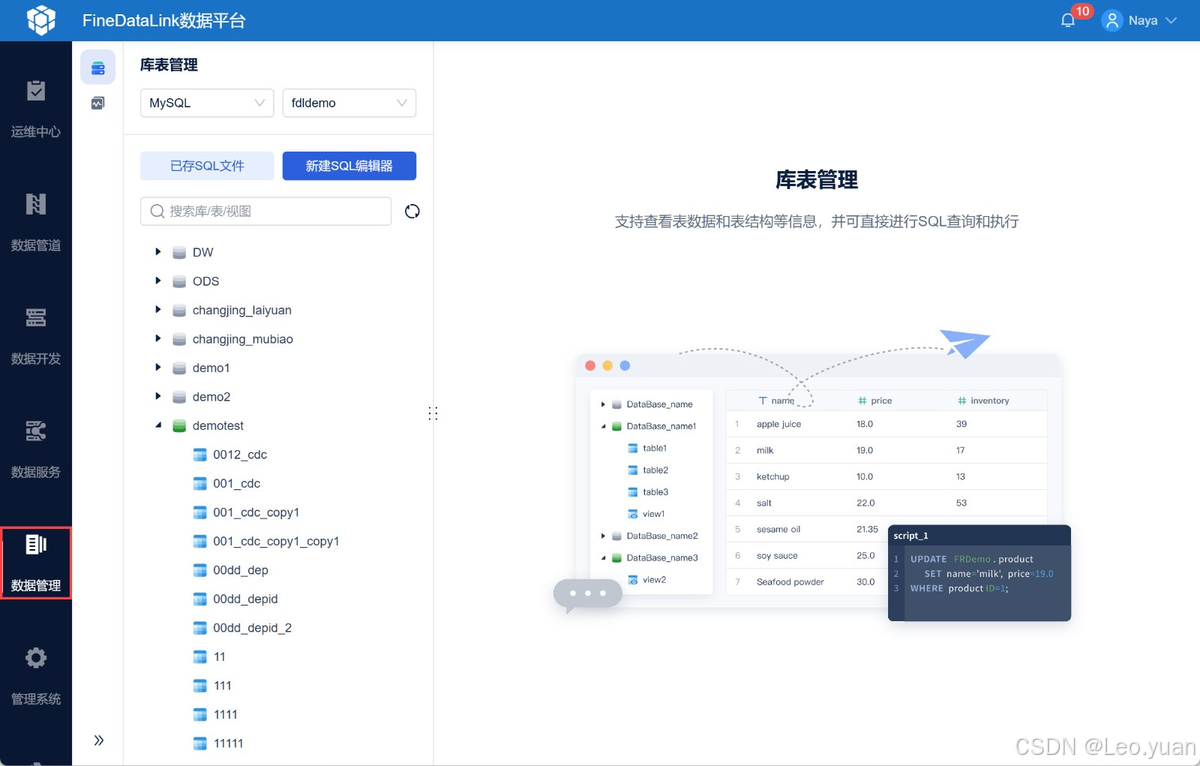Open 数据开发 in the sidebar
Viewport: 1200px width, 766px height.
pyautogui.click(x=36, y=335)
